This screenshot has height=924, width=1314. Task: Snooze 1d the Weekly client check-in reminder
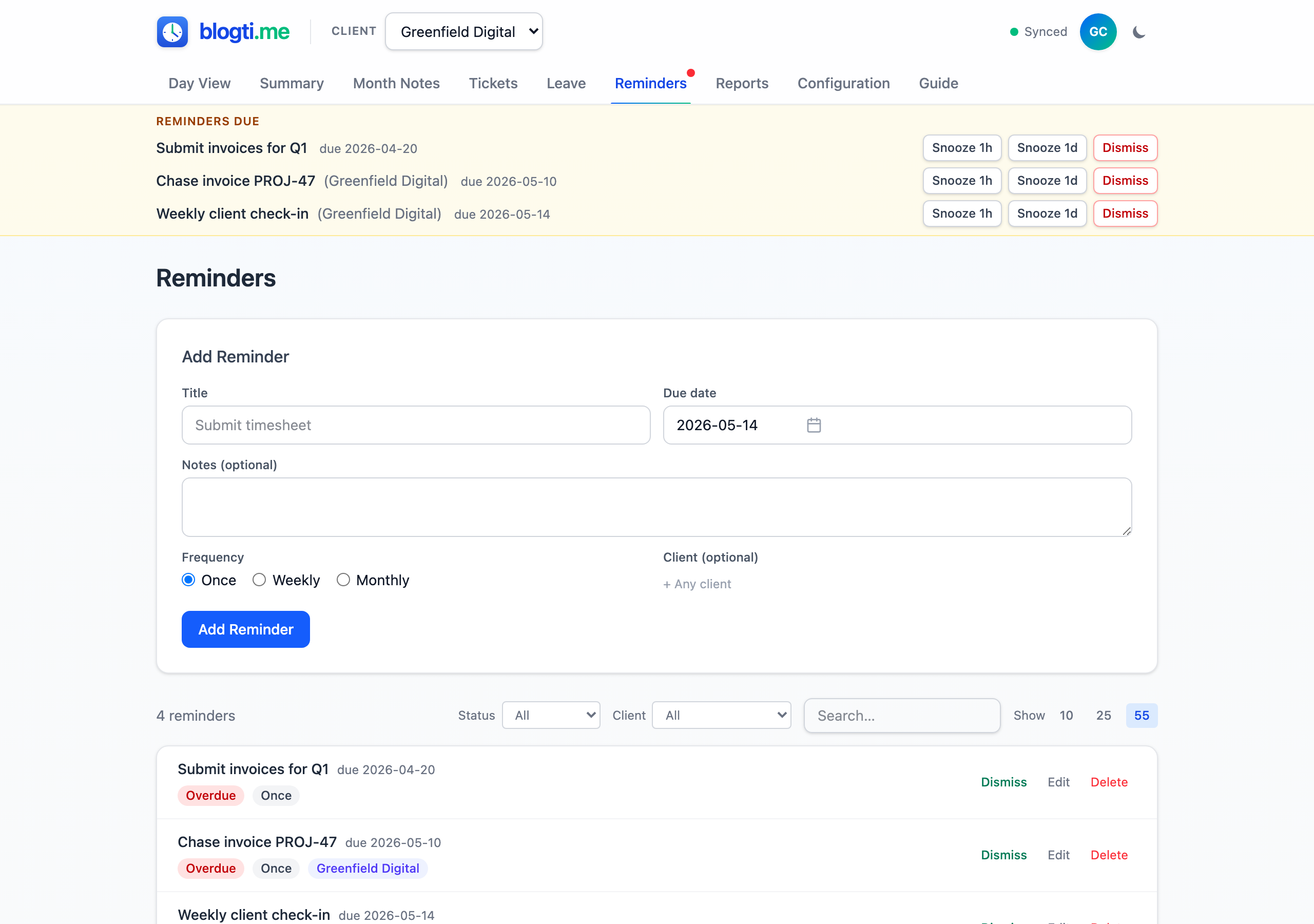pyautogui.click(x=1047, y=214)
